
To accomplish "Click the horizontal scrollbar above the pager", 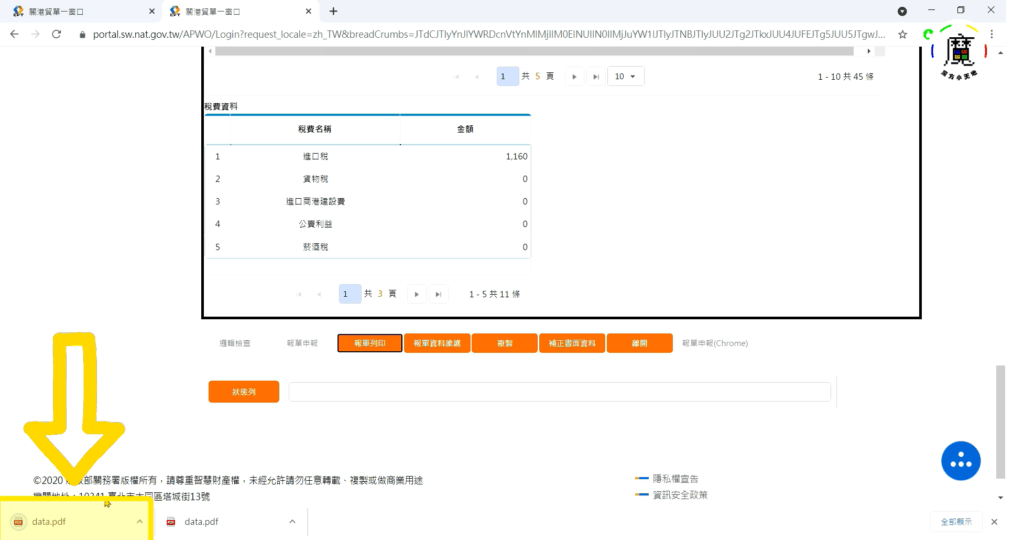I will tap(534, 51).
